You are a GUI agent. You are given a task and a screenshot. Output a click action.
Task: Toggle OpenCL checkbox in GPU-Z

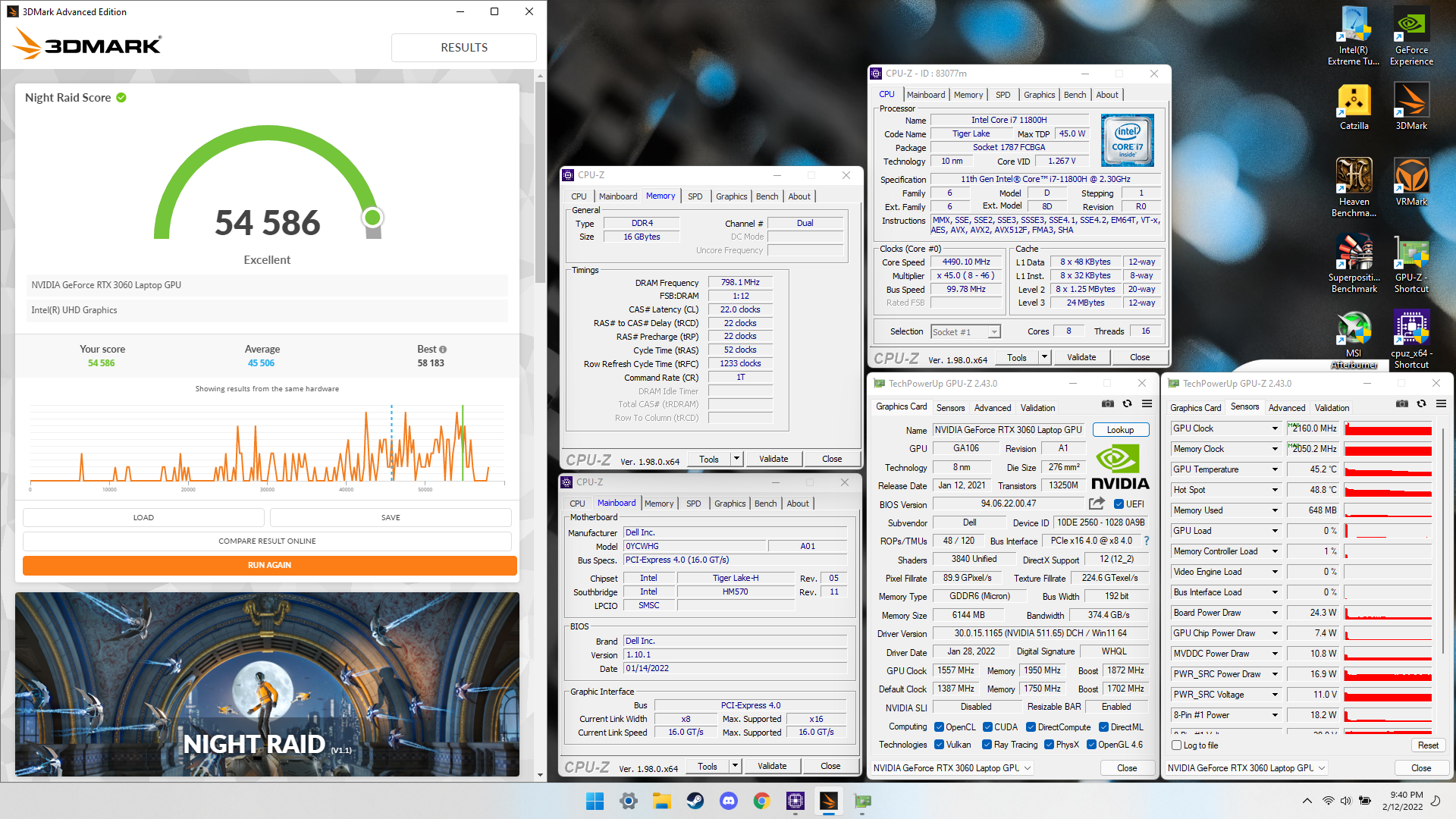click(939, 727)
